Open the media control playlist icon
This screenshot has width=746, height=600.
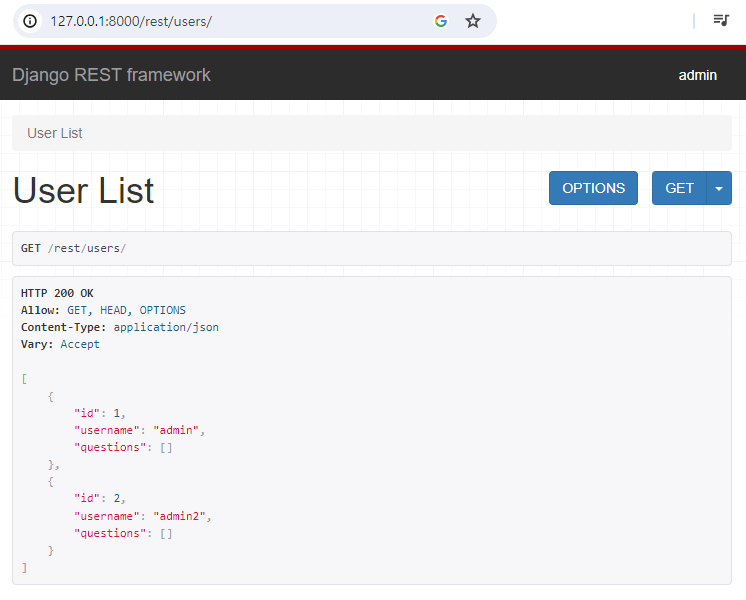[x=721, y=20]
